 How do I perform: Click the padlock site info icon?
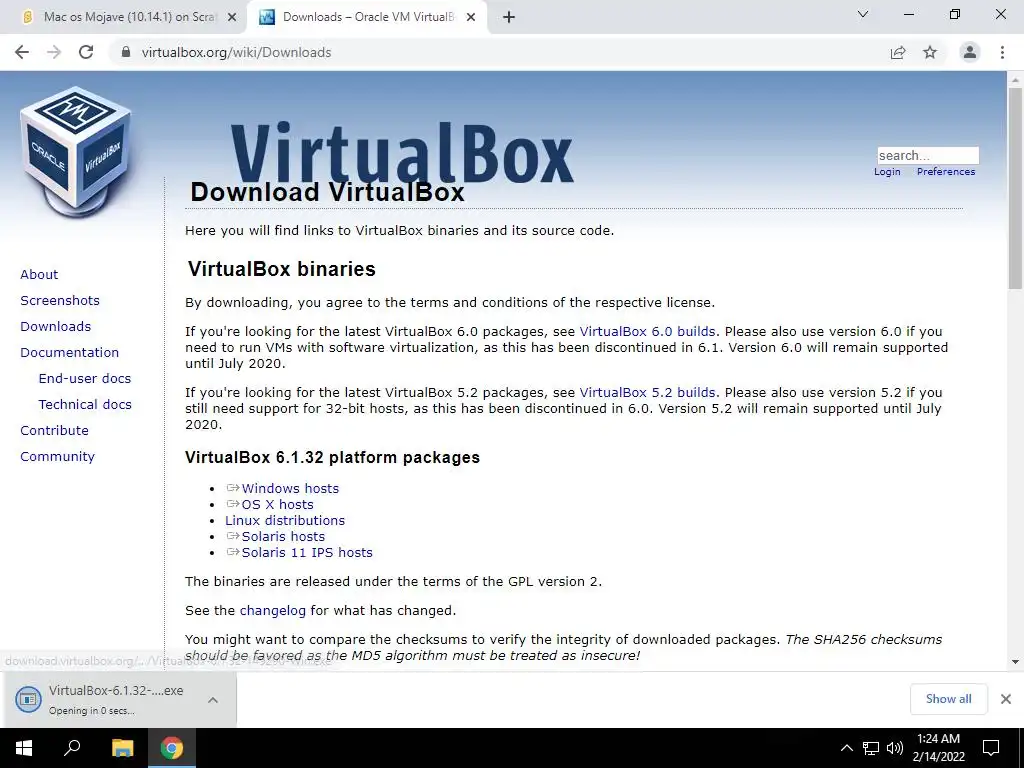point(126,52)
